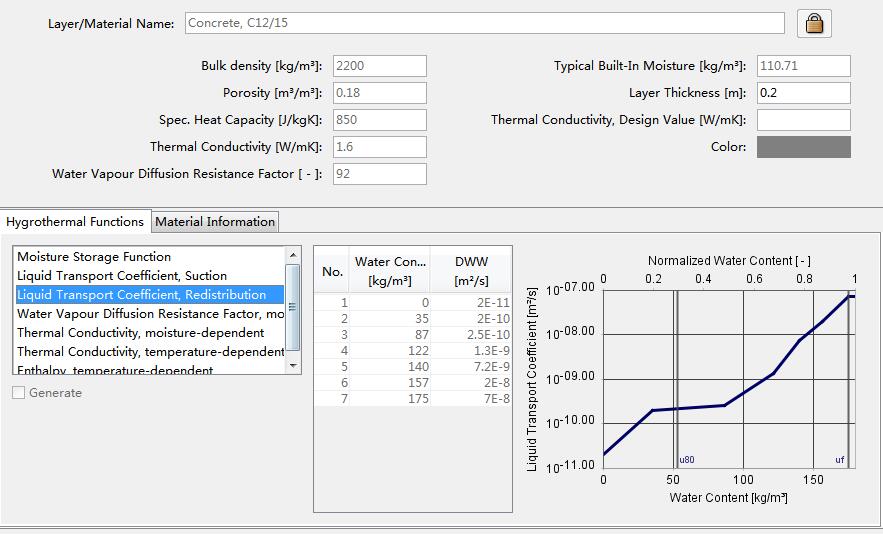Open the Hygrothermal Functions tab

pos(75,221)
